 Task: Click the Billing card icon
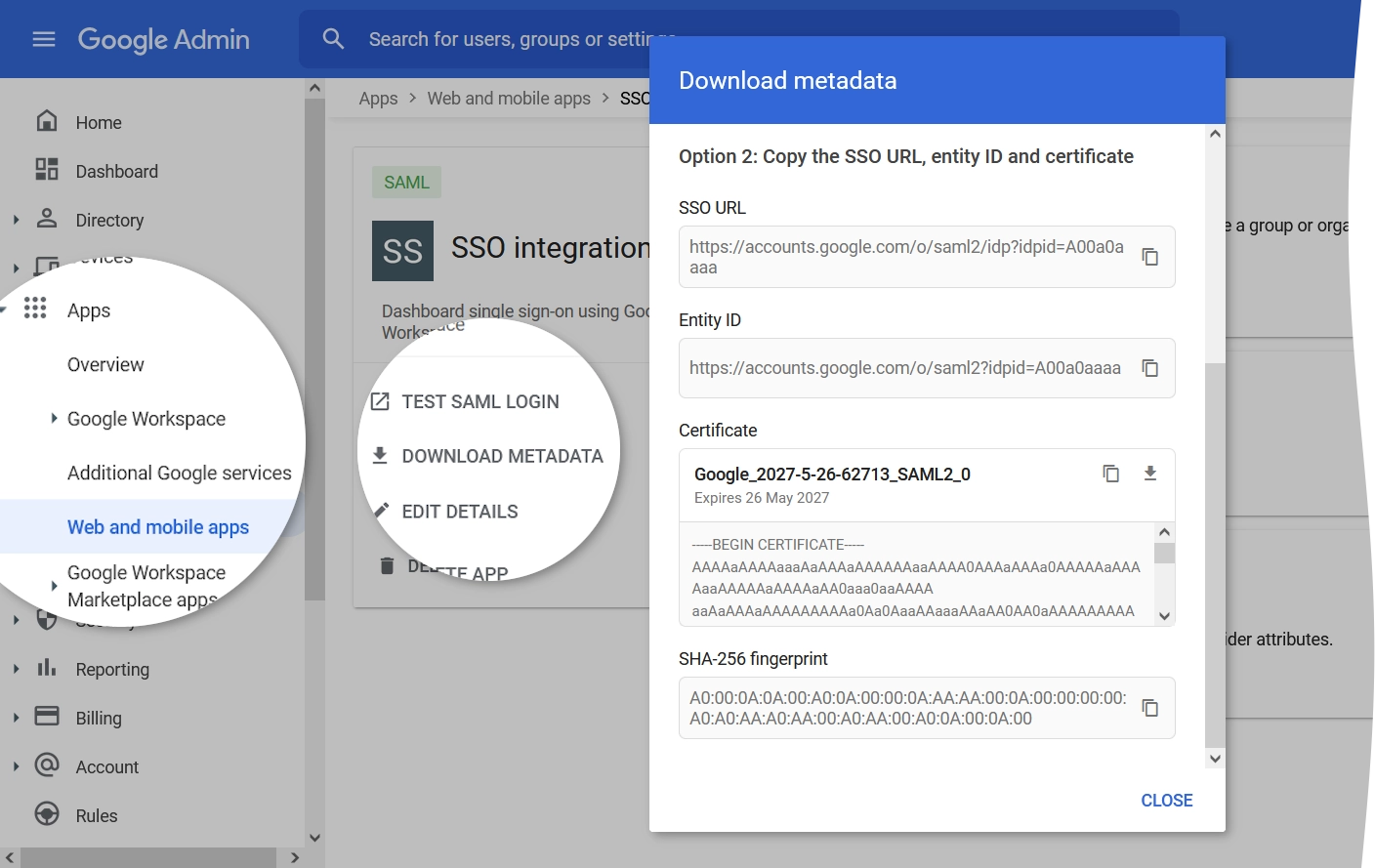[x=47, y=716]
